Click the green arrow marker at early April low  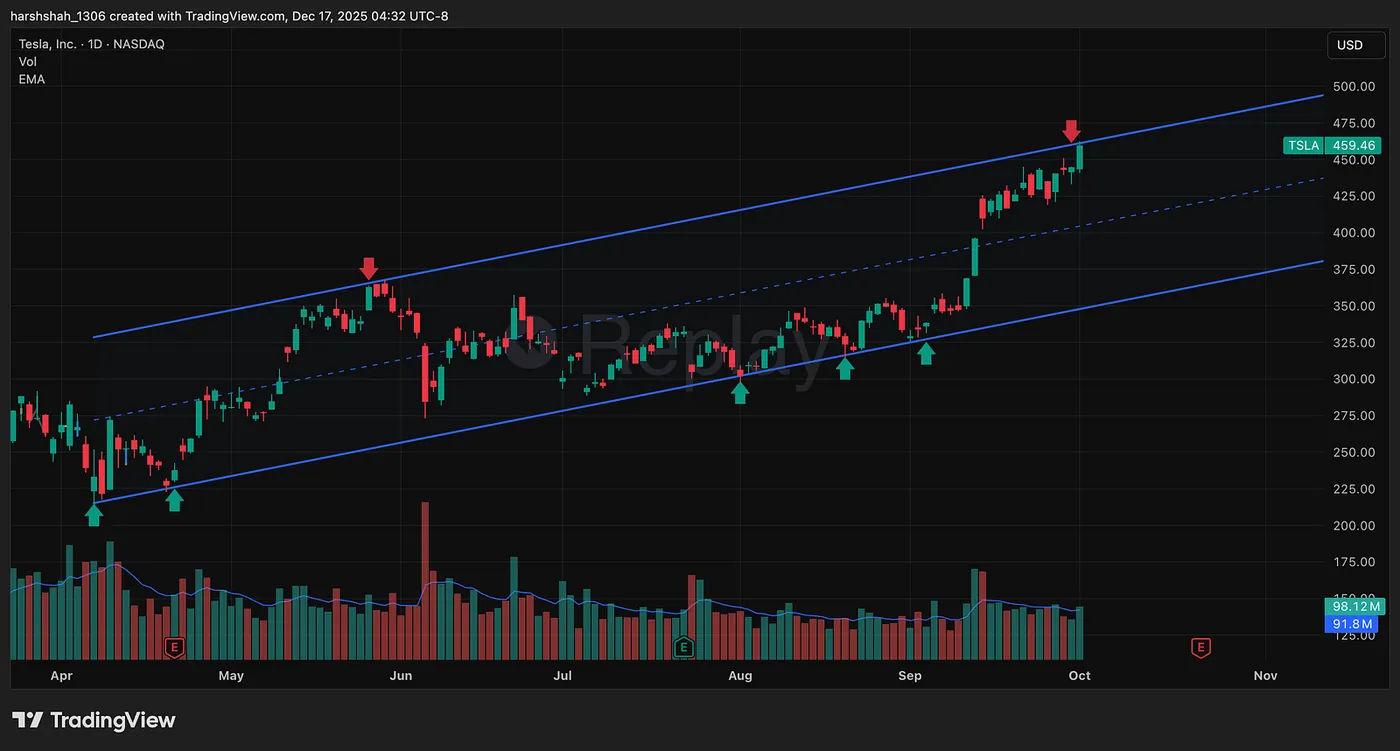point(94,514)
